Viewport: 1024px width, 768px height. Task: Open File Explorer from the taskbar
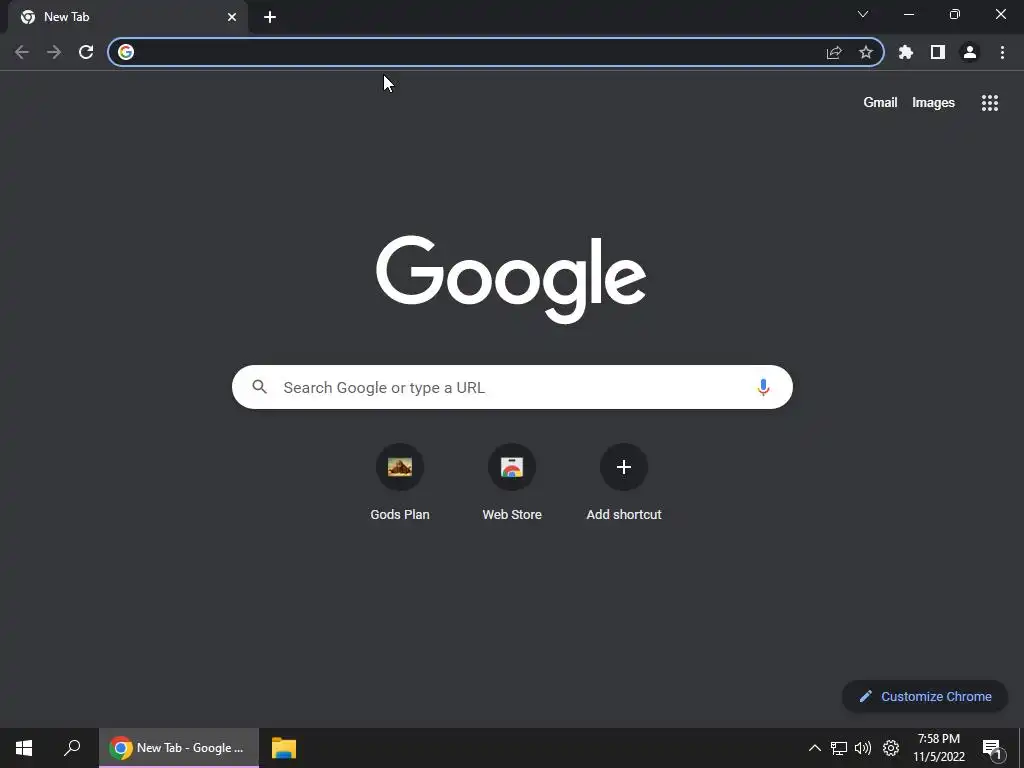(284, 748)
